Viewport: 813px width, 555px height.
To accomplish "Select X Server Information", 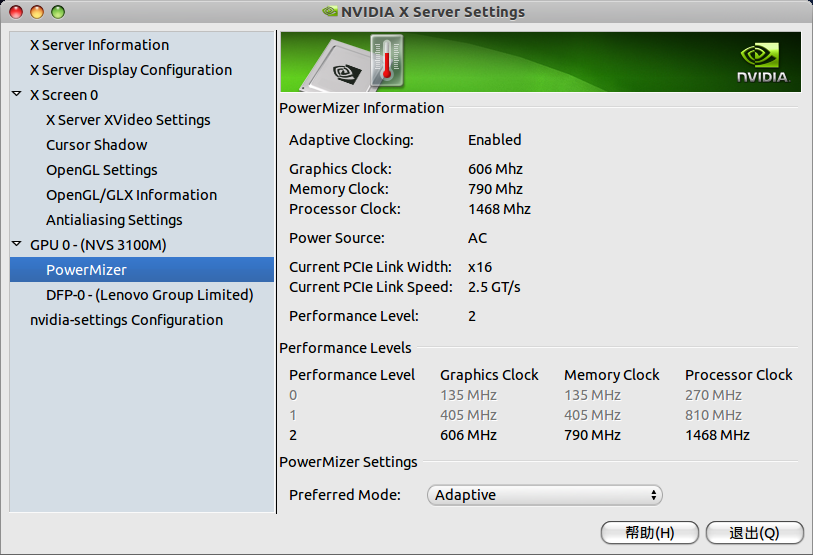I will (x=100, y=45).
